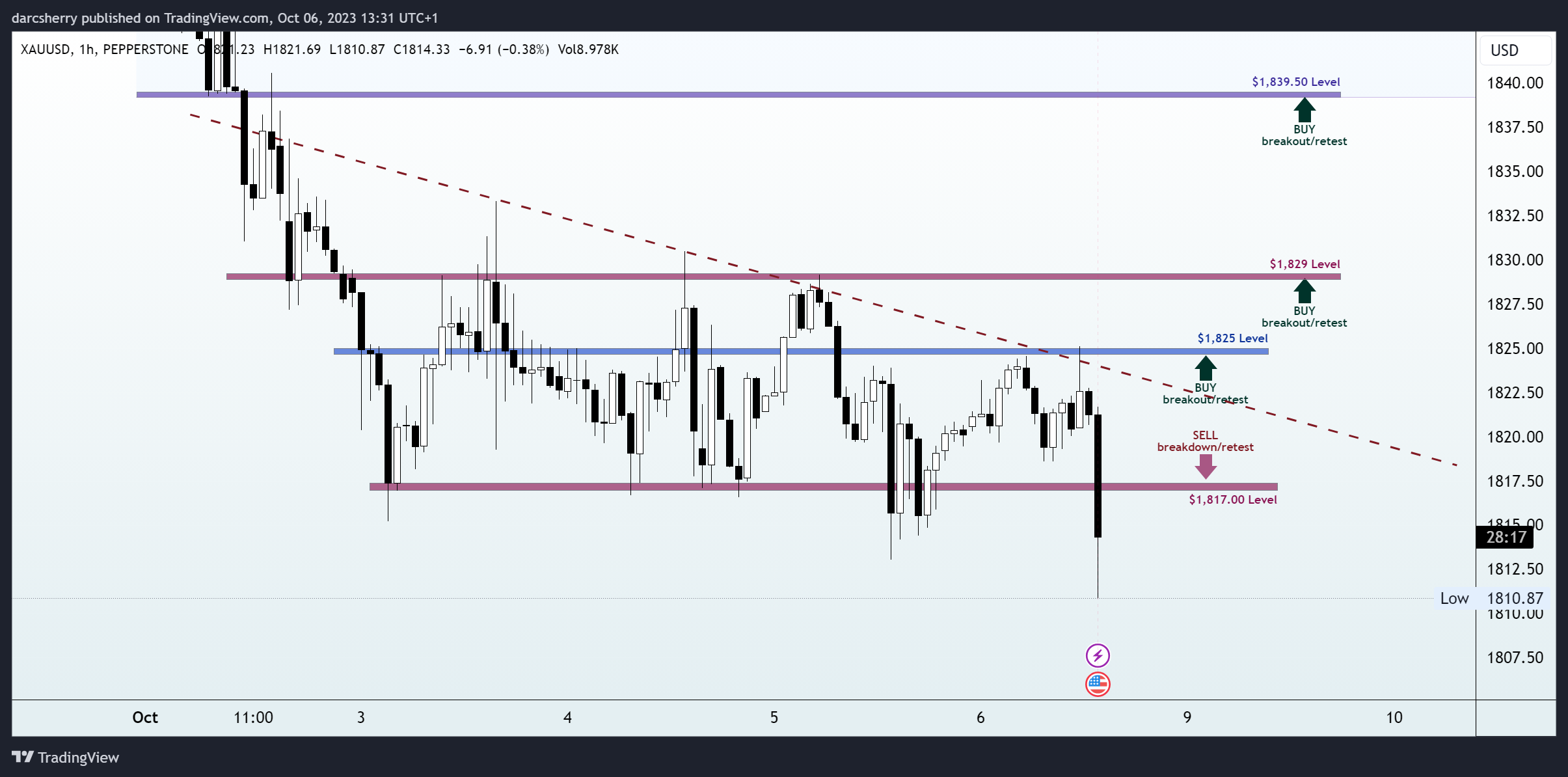
Task: Click the TradingView logo at bottom left
Action: [65, 757]
